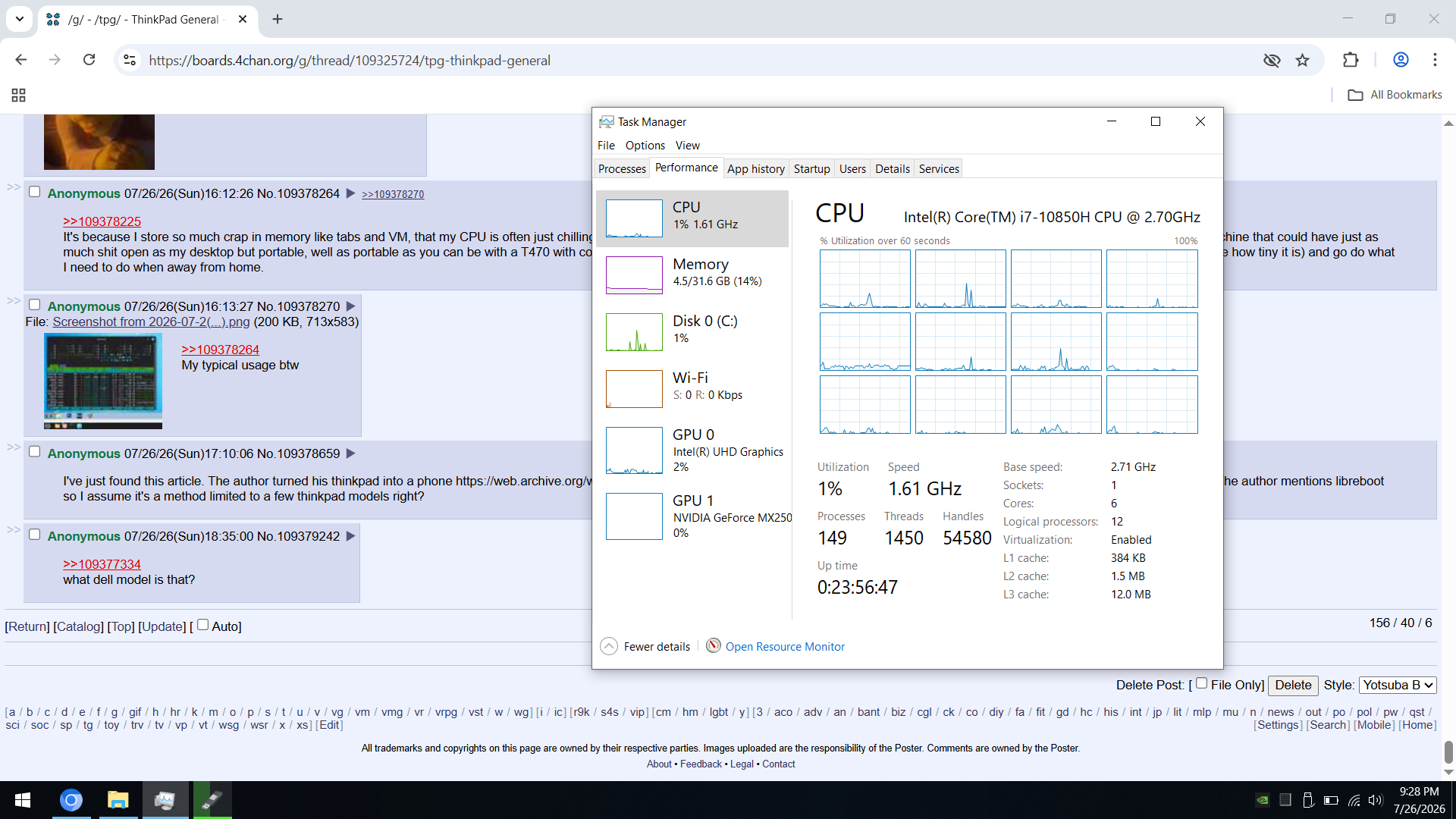Screen dimensions: 1456x819
Task: Open the Chrome profile icon
Action: [x=1401, y=60]
